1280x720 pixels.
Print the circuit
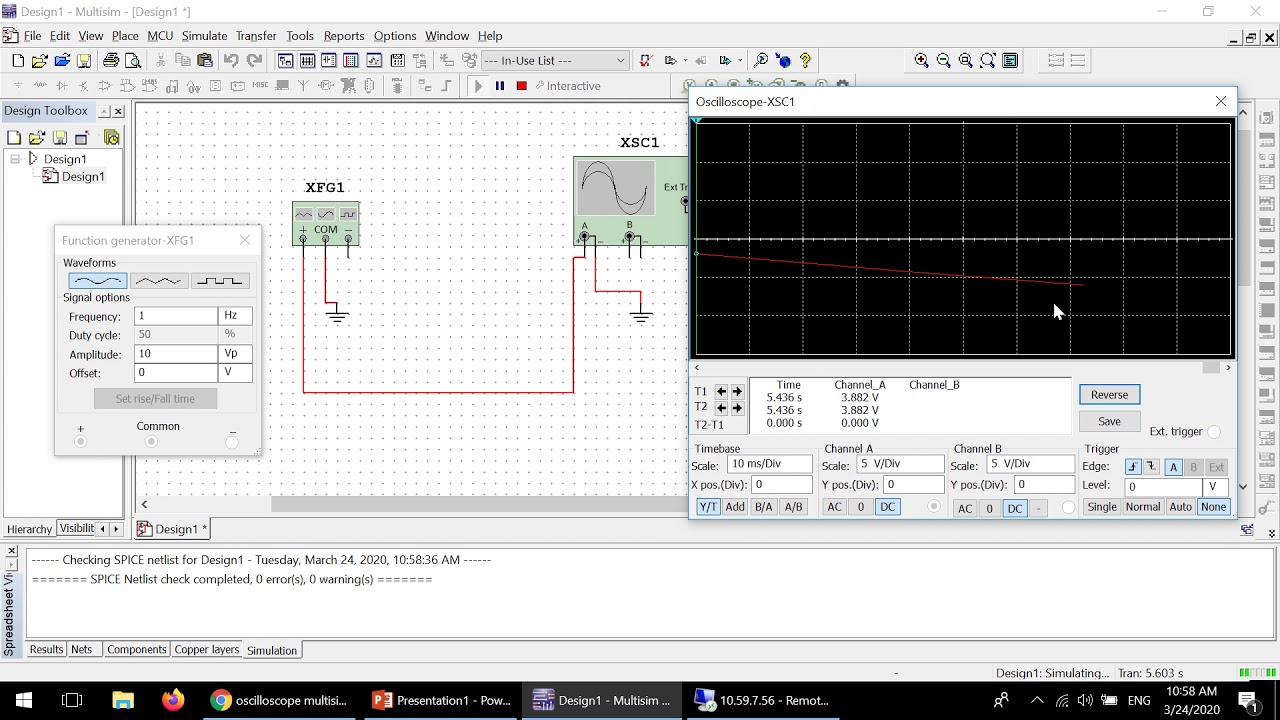click(x=111, y=60)
